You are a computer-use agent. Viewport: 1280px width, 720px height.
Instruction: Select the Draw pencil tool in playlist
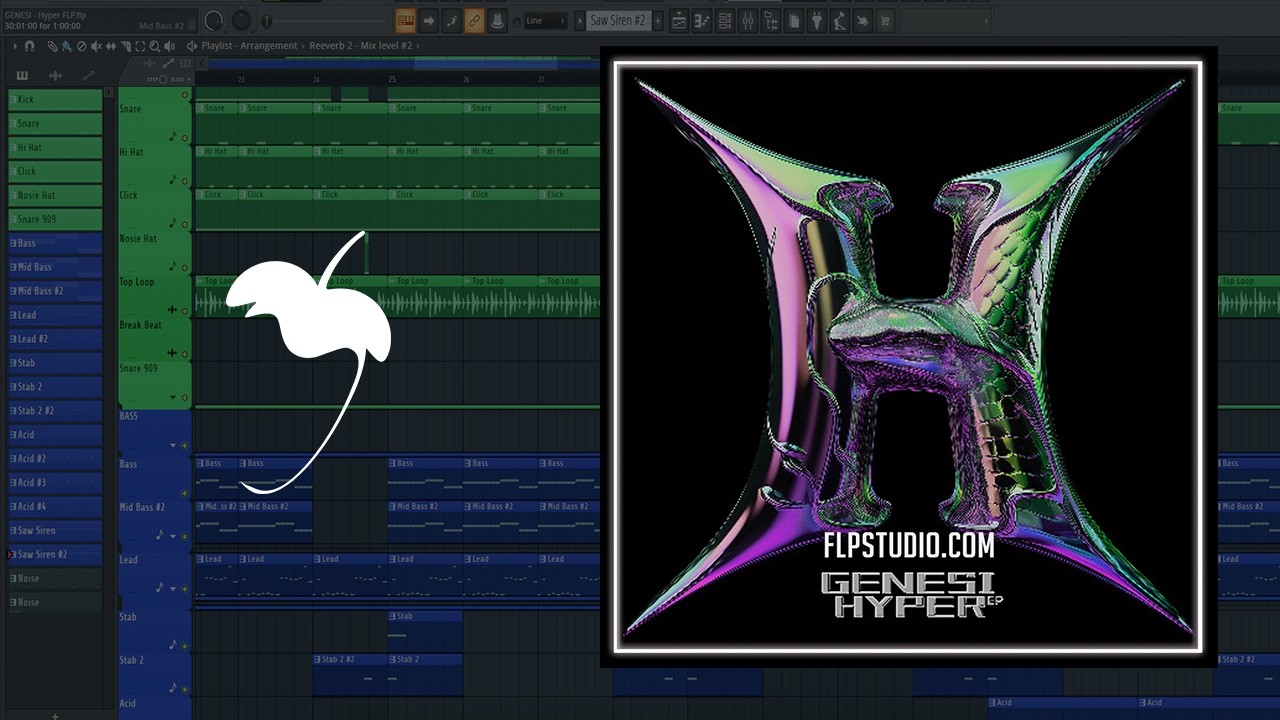(x=53, y=46)
